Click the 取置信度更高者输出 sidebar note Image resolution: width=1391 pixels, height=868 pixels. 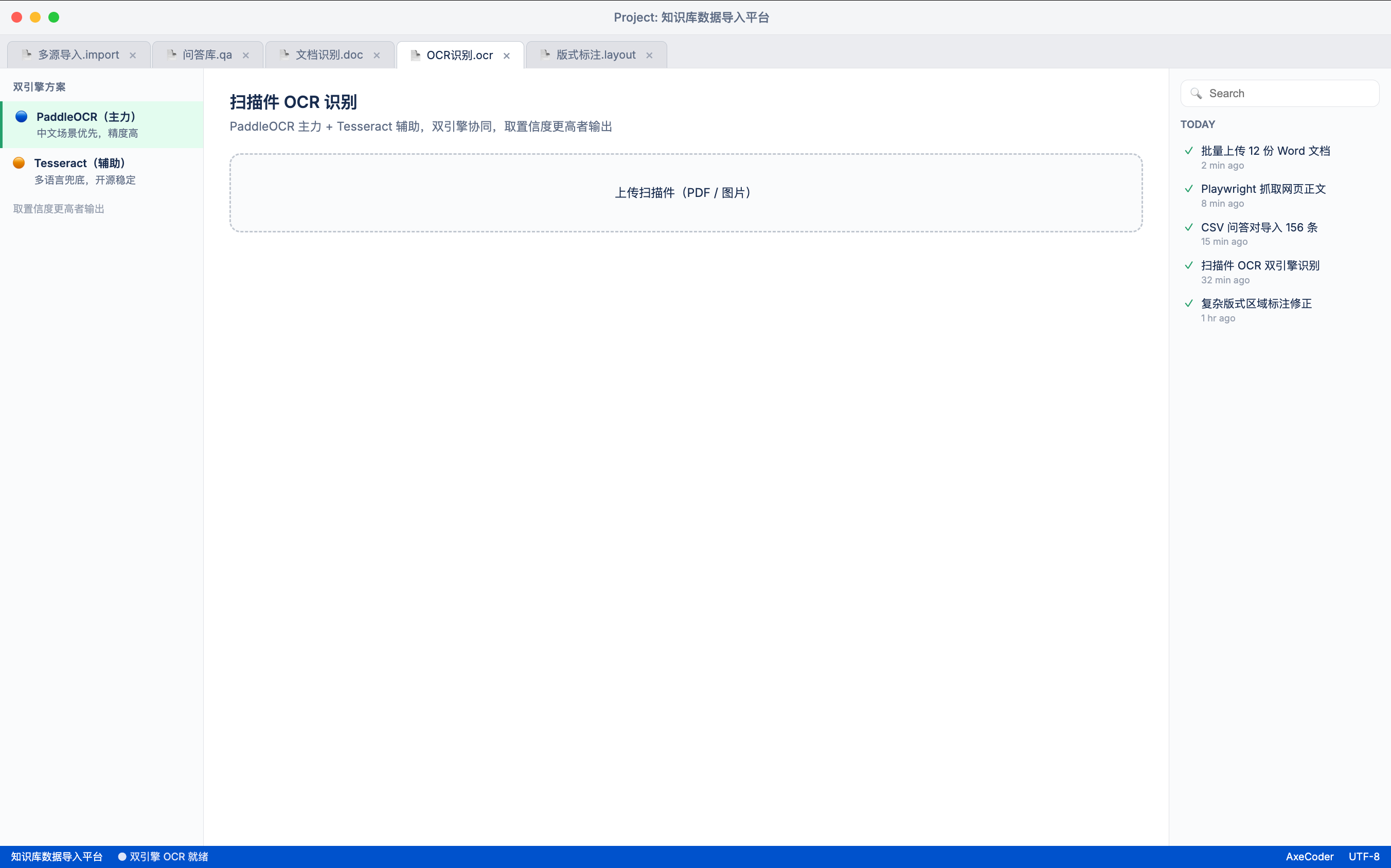(x=59, y=209)
